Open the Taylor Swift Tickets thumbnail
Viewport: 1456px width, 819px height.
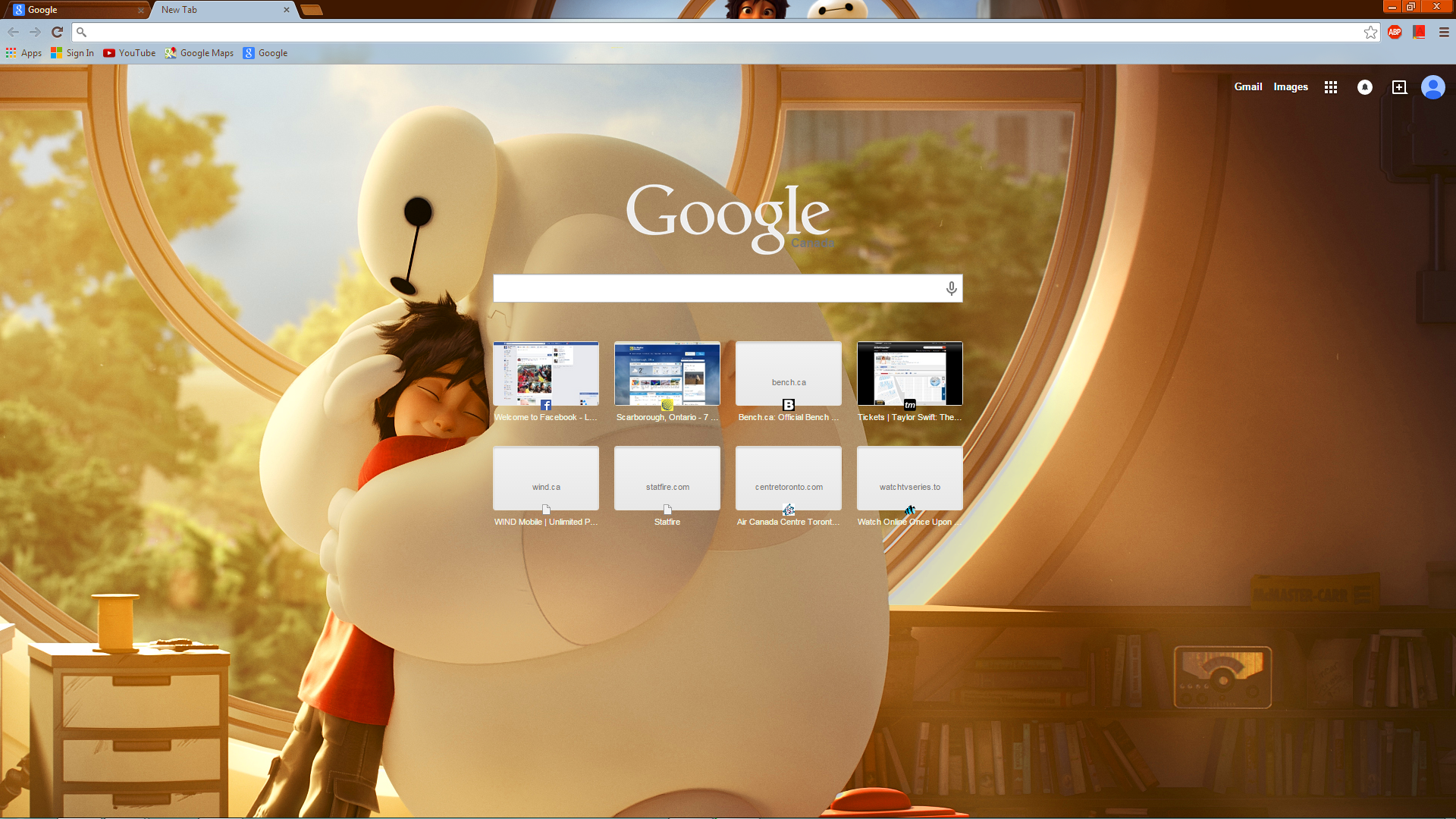(909, 374)
